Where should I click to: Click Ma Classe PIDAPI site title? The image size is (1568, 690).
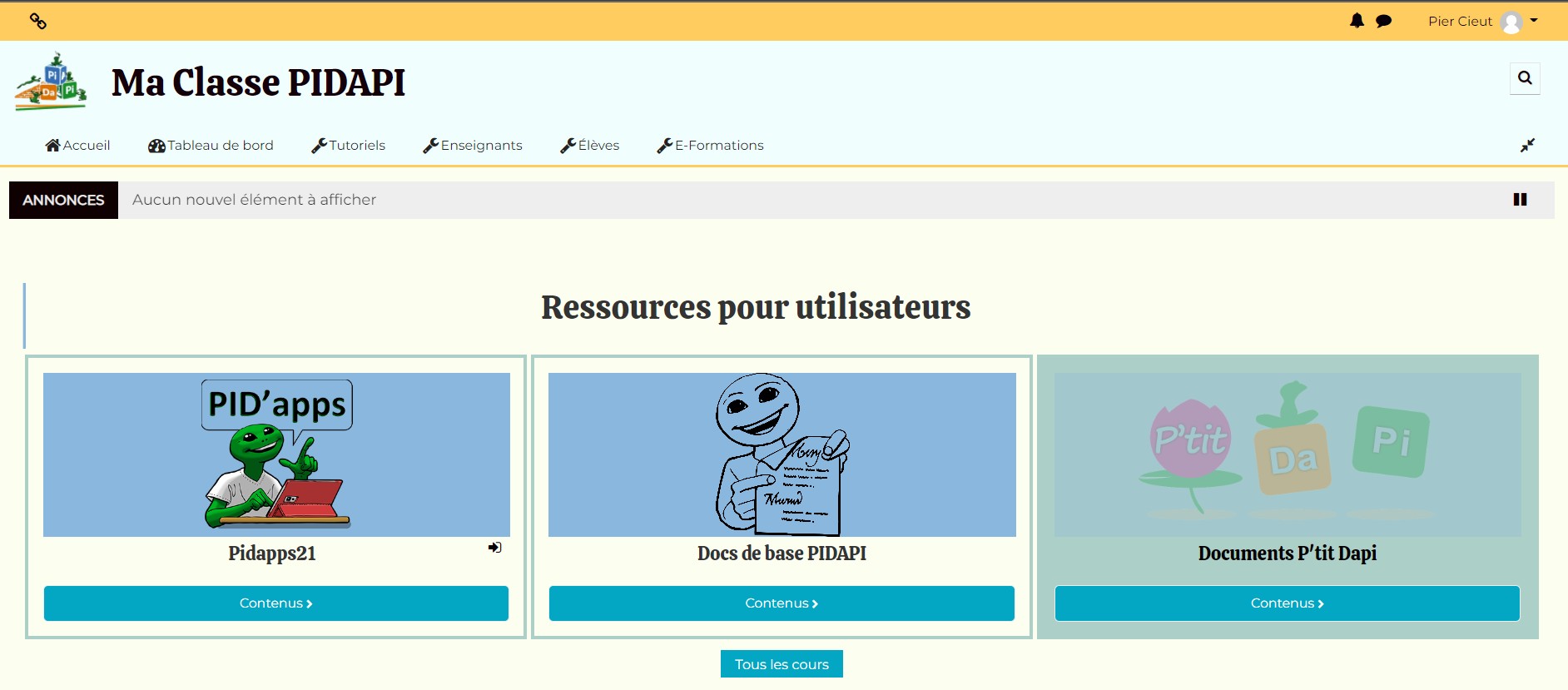pyautogui.click(x=258, y=82)
